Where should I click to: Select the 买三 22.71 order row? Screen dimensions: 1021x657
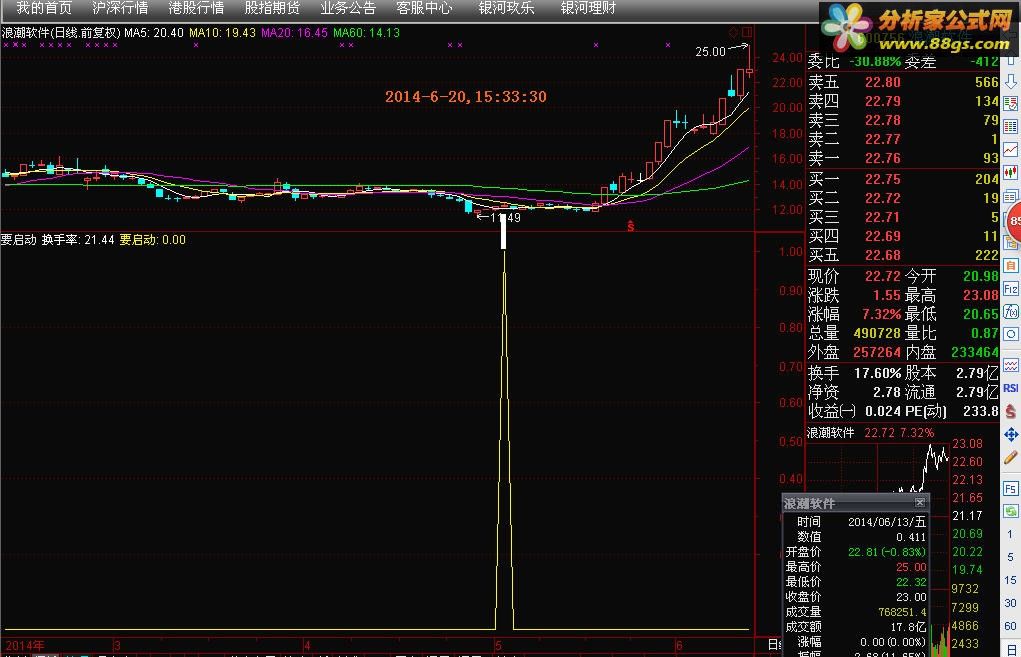coord(902,217)
